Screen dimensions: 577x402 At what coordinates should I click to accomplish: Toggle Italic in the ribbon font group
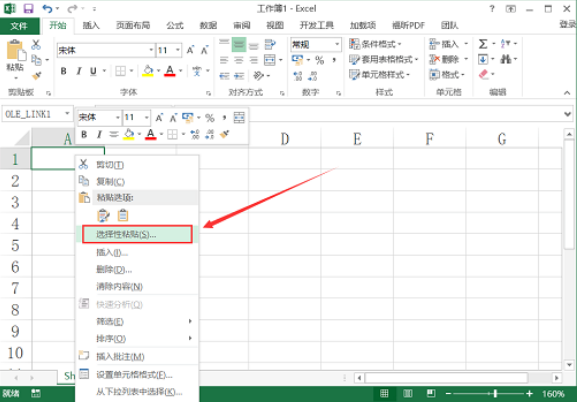[78, 71]
